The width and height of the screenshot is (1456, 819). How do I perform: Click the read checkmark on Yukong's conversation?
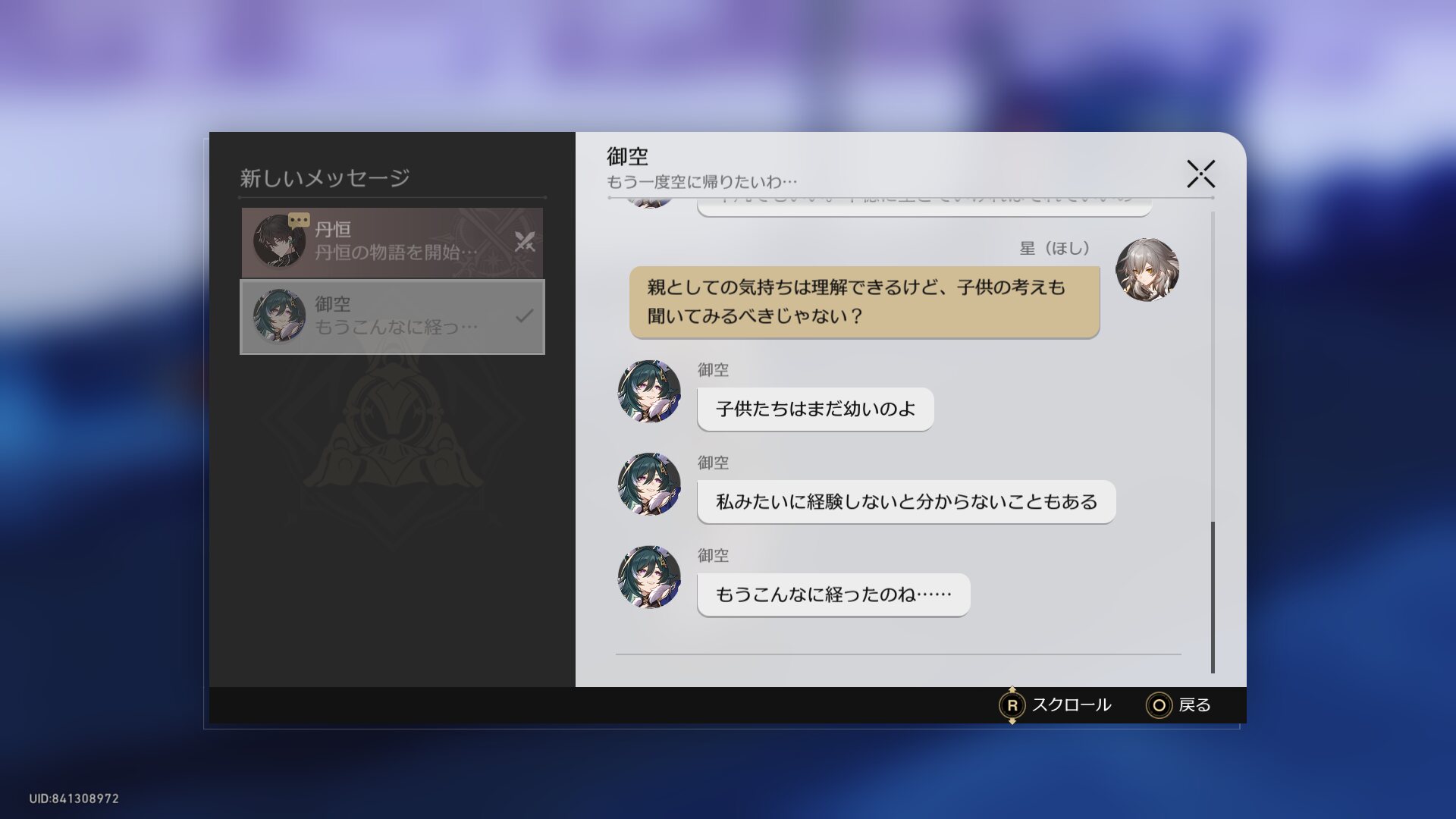click(x=524, y=316)
